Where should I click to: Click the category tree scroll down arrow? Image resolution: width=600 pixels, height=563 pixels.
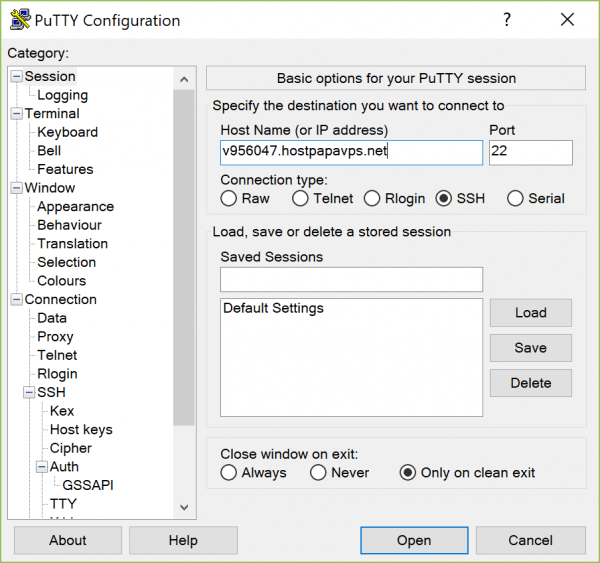tap(184, 508)
